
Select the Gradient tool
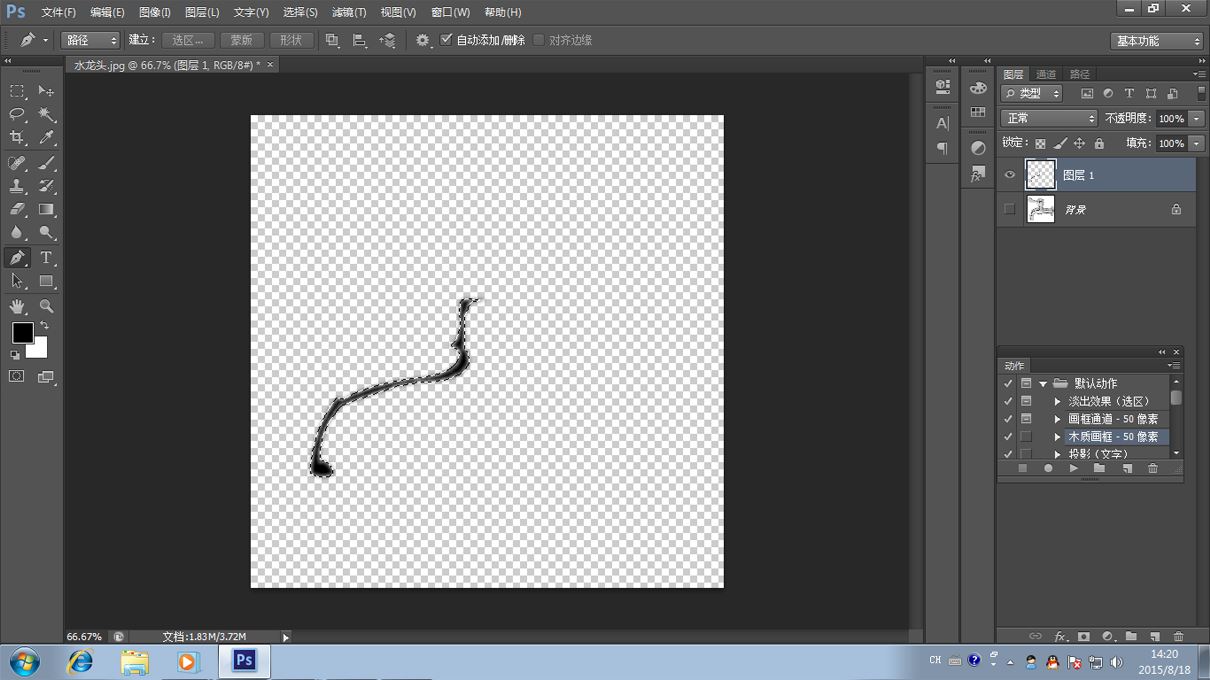pos(46,210)
